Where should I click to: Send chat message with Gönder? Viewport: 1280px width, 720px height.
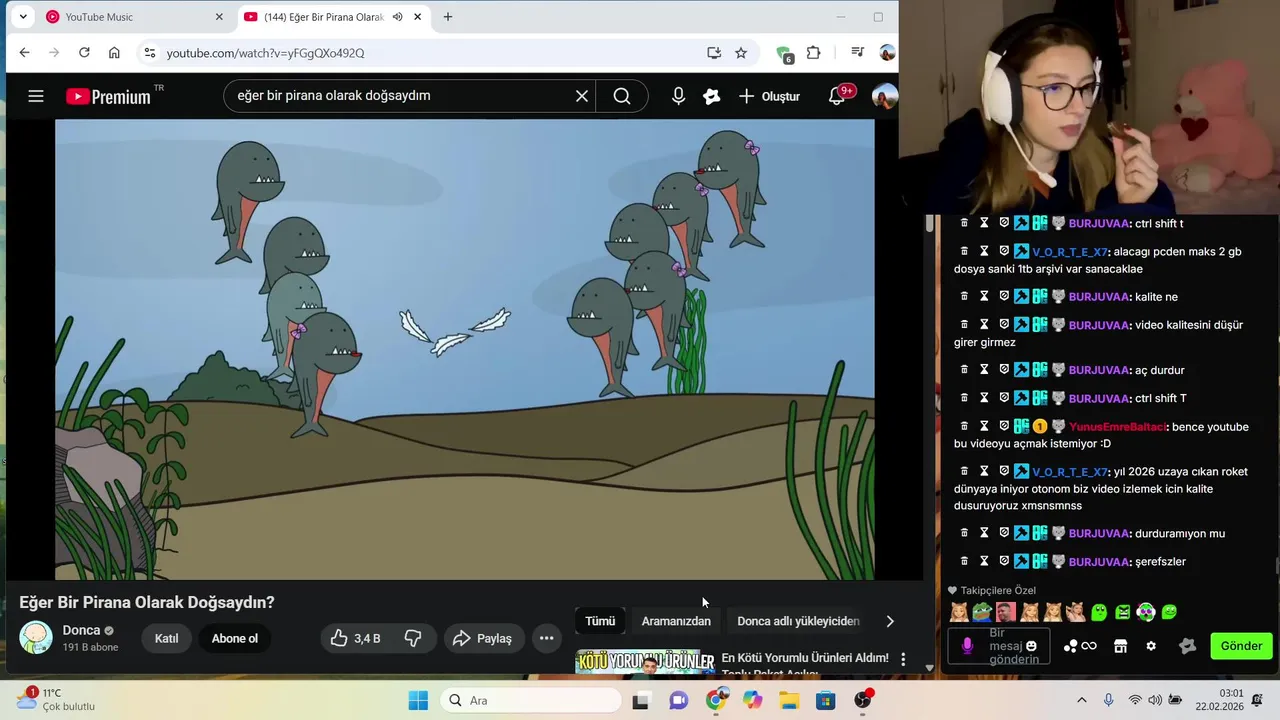[1241, 646]
